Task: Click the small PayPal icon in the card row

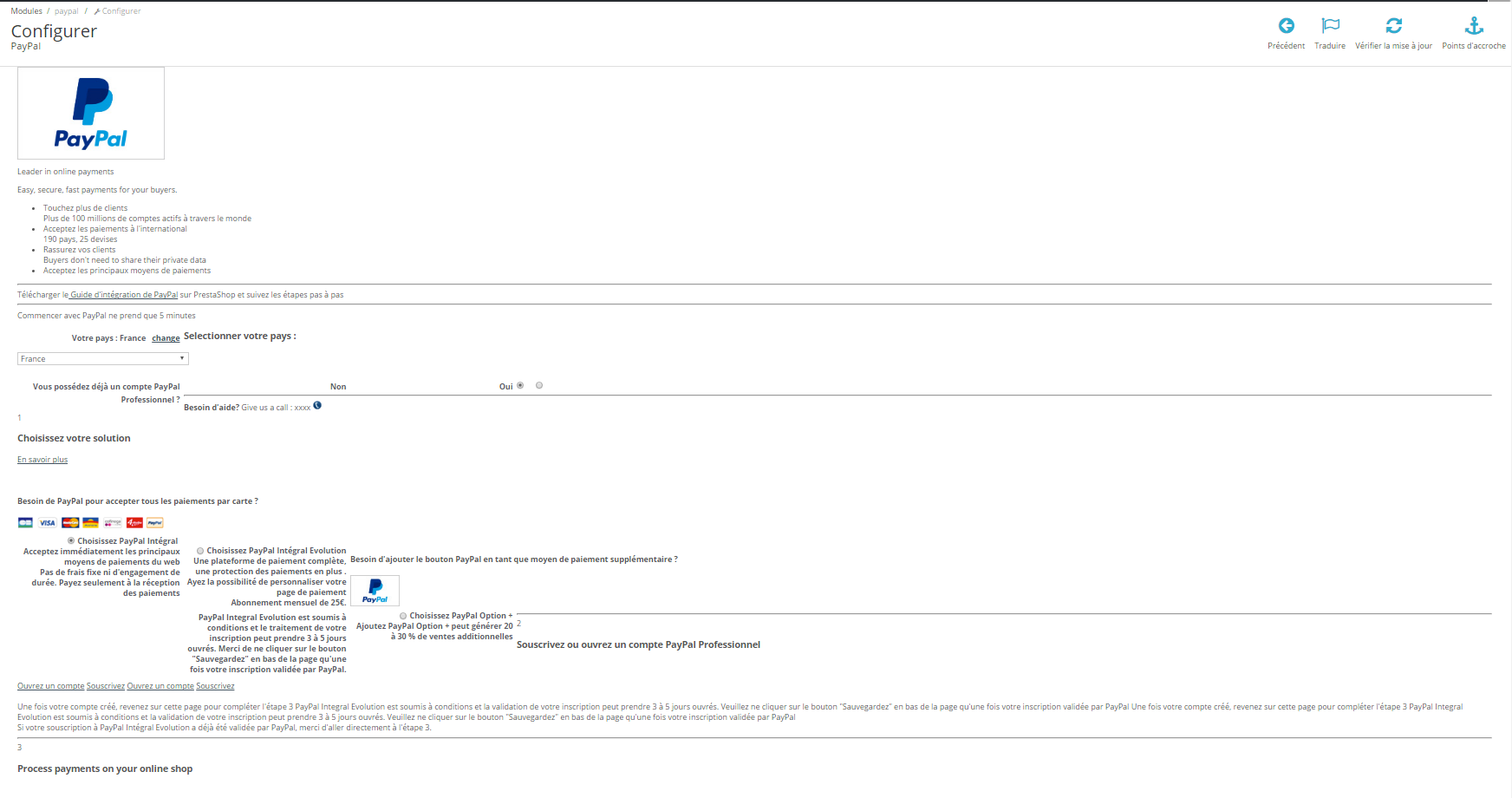Action: point(155,522)
